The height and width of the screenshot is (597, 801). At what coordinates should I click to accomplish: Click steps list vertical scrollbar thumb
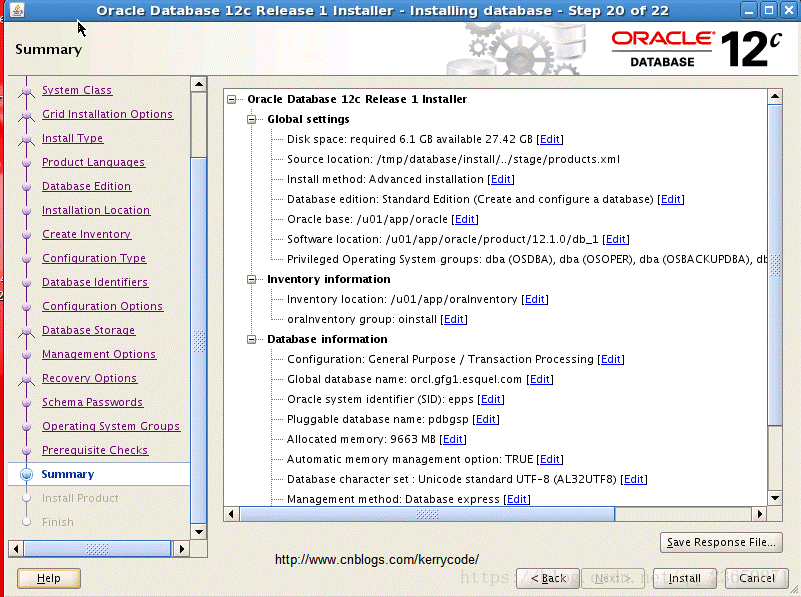[199, 341]
